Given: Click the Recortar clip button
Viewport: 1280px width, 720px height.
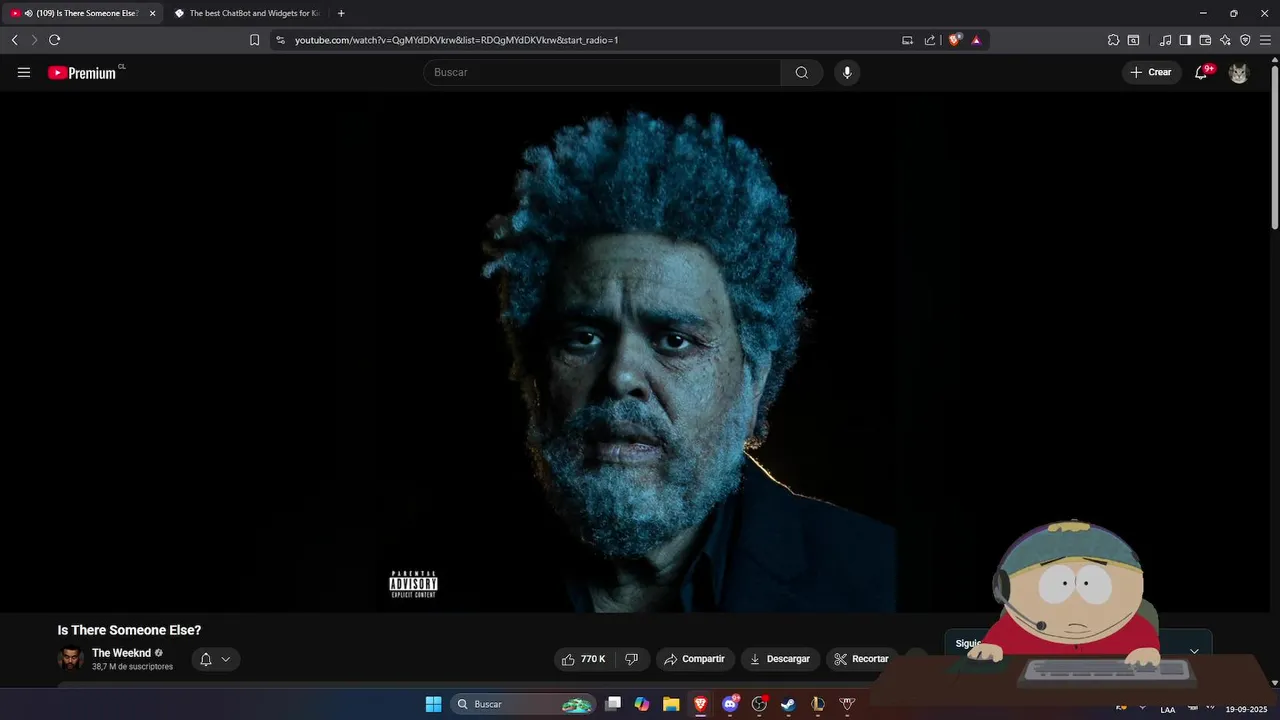Looking at the screenshot, I should pos(861,659).
